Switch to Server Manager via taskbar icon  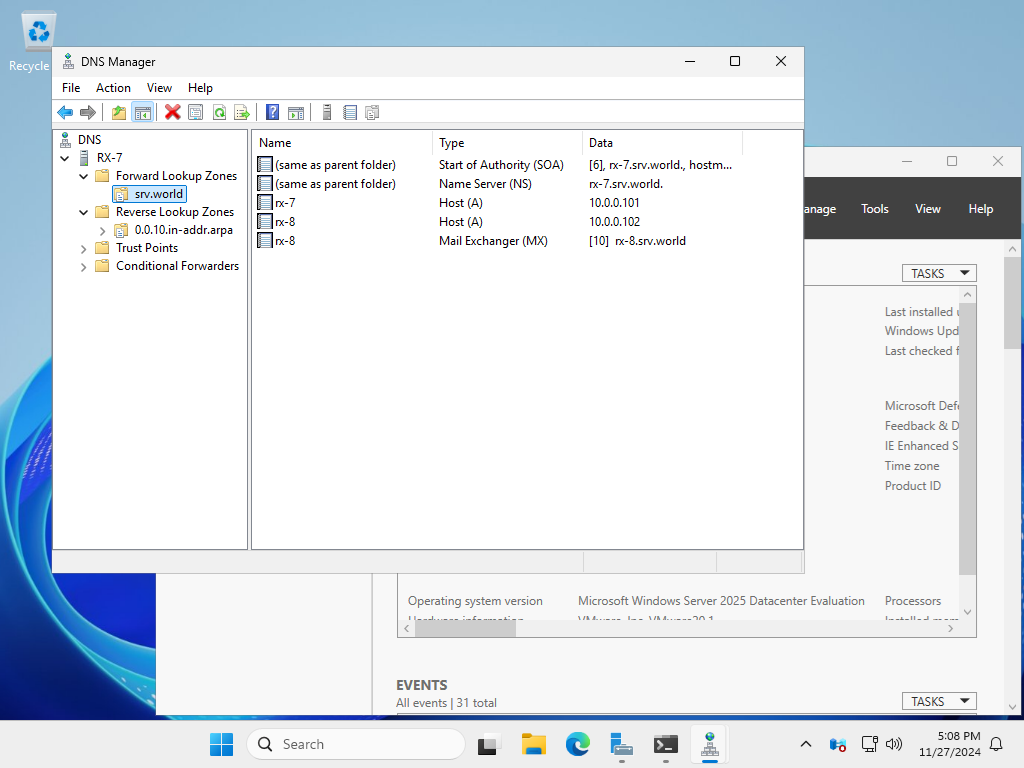point(621,744)
